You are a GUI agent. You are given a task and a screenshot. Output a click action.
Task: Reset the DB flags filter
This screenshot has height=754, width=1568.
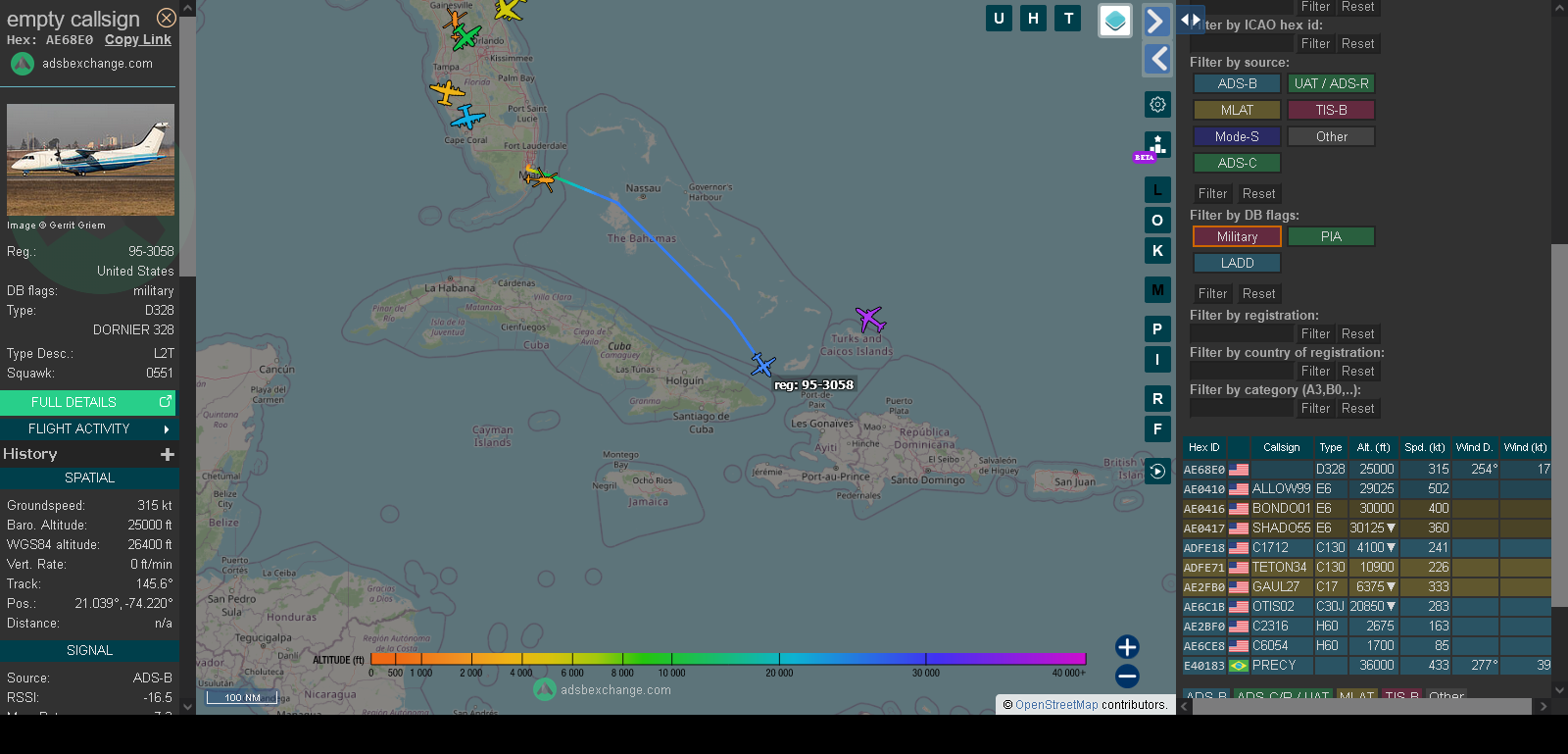click(x=1258, y=294)
